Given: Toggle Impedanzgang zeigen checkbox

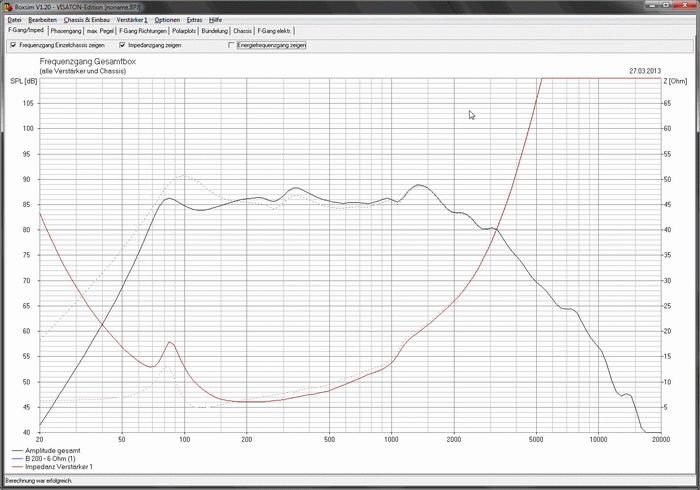Looking at the screenshot, I should point(122,45).
